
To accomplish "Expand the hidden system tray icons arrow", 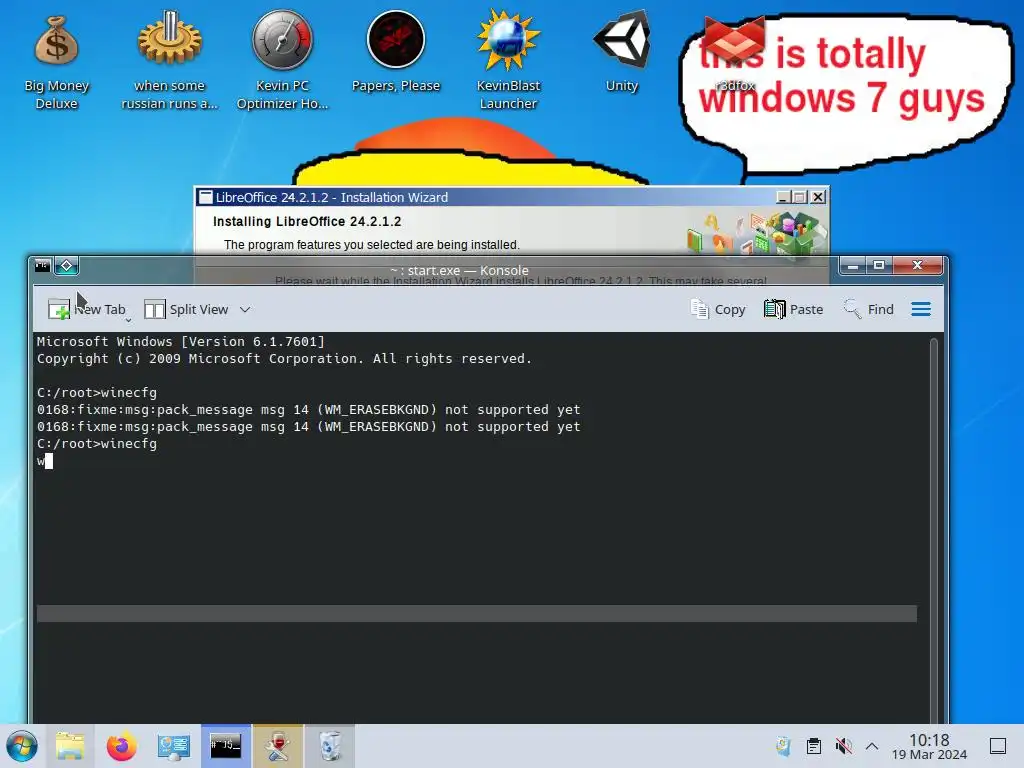I will click(872, 746).
